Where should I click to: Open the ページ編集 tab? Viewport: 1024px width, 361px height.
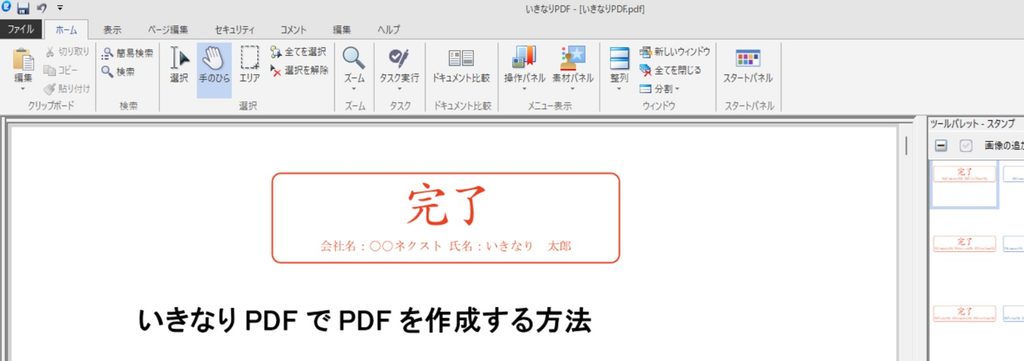coord(168,30)
